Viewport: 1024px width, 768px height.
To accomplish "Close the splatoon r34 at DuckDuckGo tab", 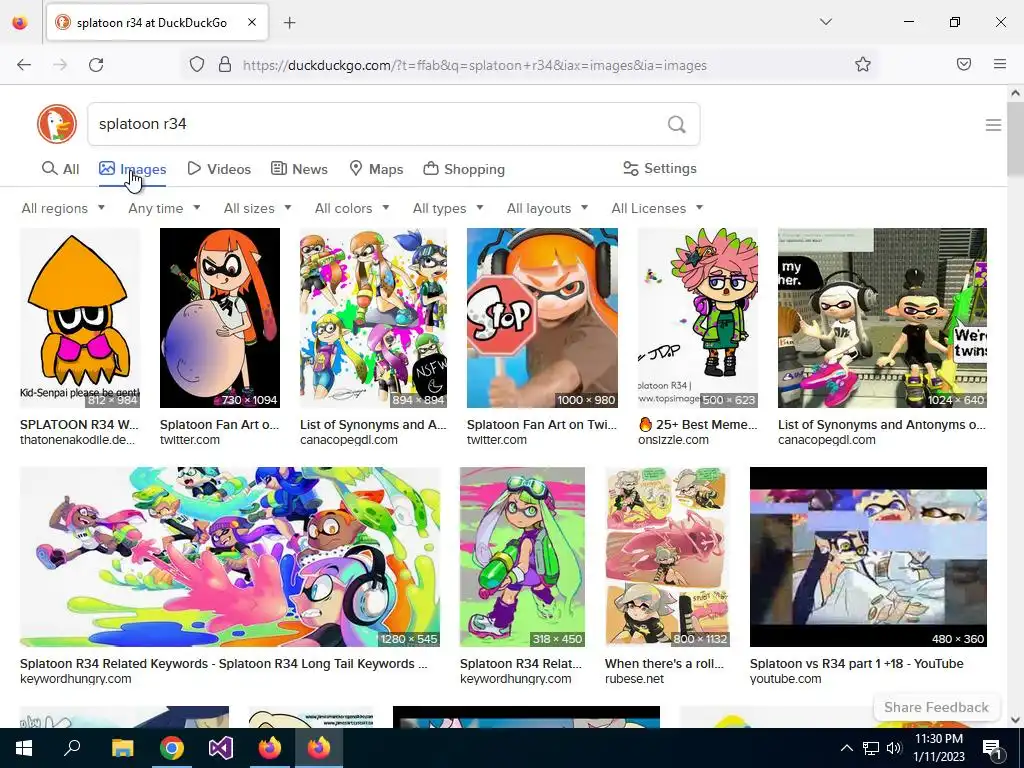I will 252,22.
